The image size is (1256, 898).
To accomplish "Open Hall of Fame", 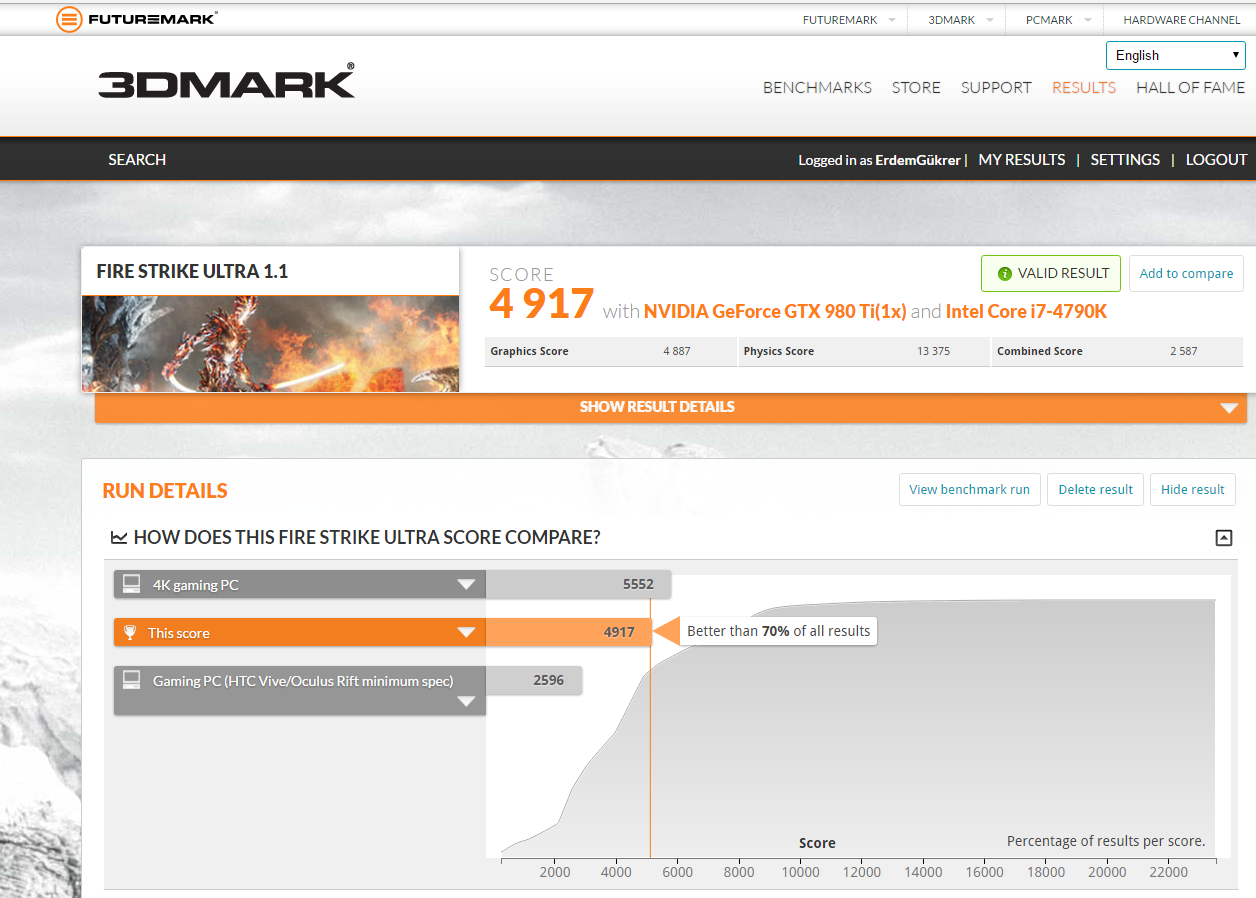I will (x=1190, y=87).
